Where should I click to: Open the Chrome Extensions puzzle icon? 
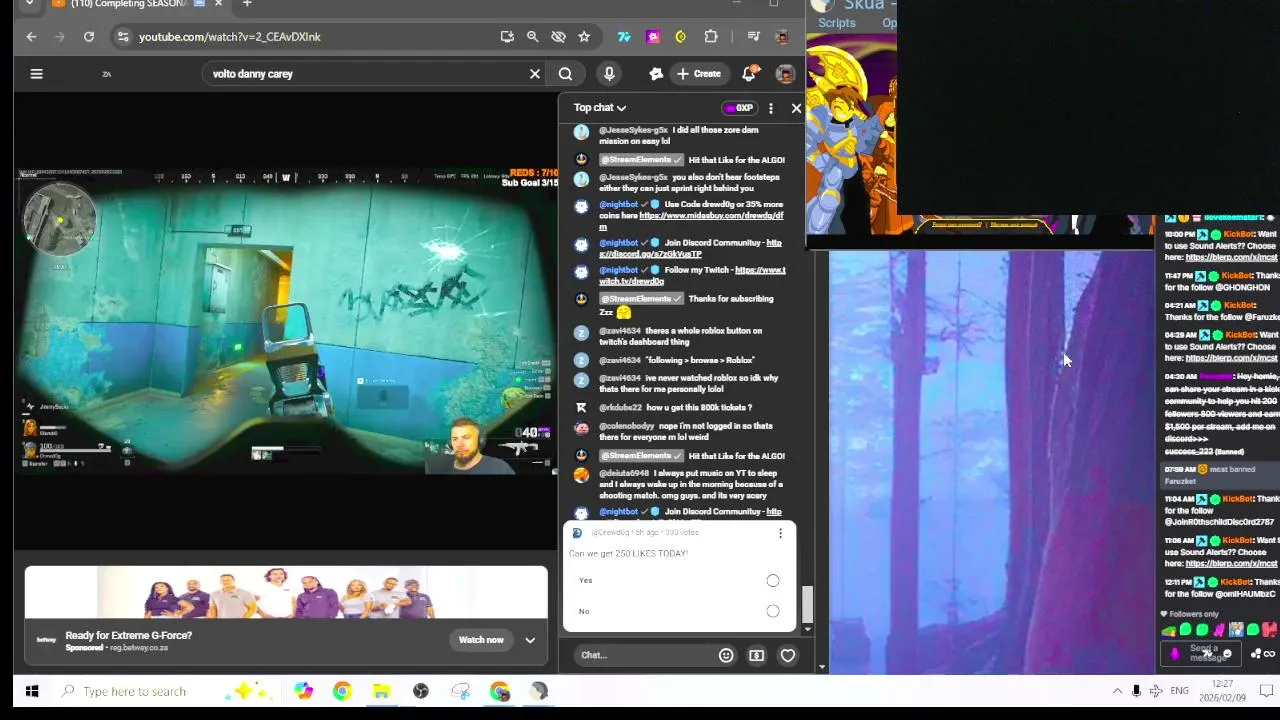click(711, 37)
